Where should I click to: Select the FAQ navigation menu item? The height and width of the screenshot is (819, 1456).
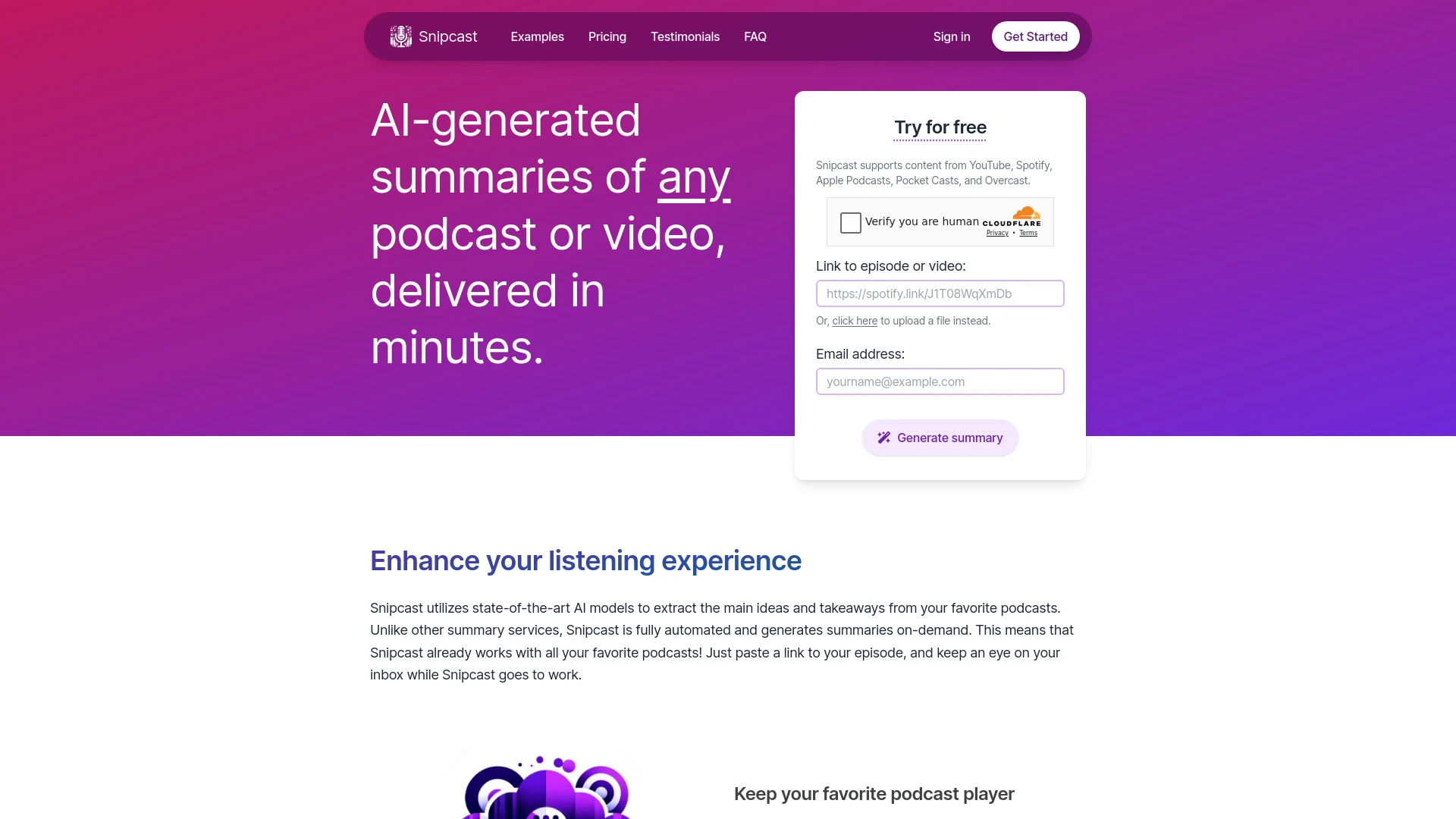[755, 36]
